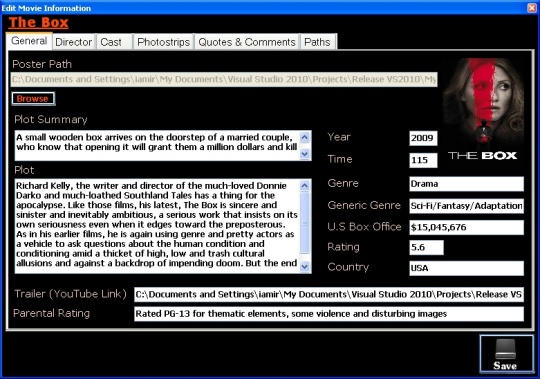Click the Year label
Image resolution: width=540 pixels, height=379 pixels.
point(339,137)
